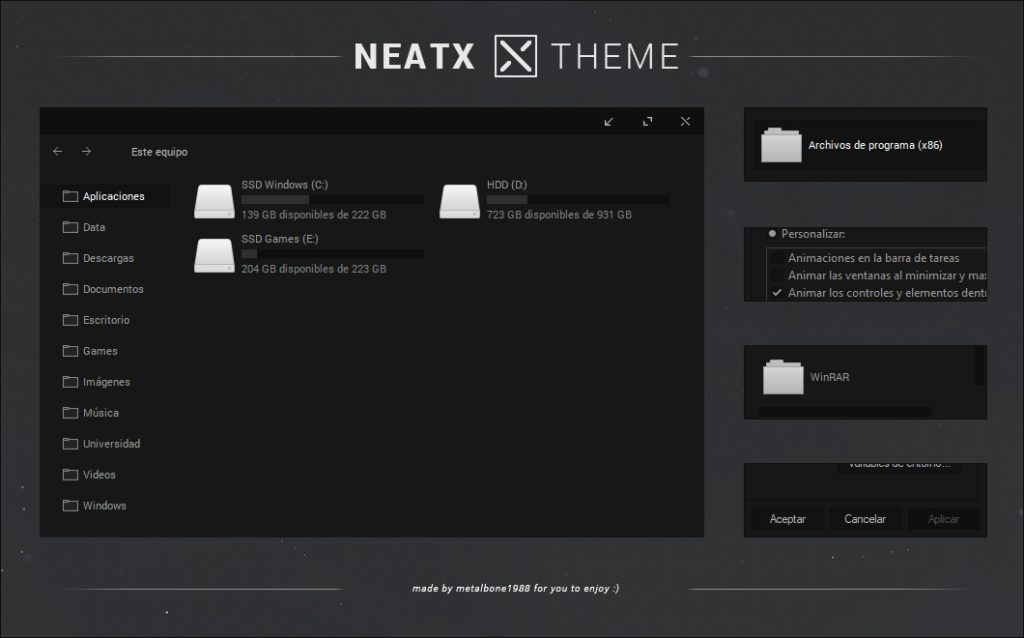
Task: Open the SSD Windows (C:) drive icon
Action: pos(213,200)
